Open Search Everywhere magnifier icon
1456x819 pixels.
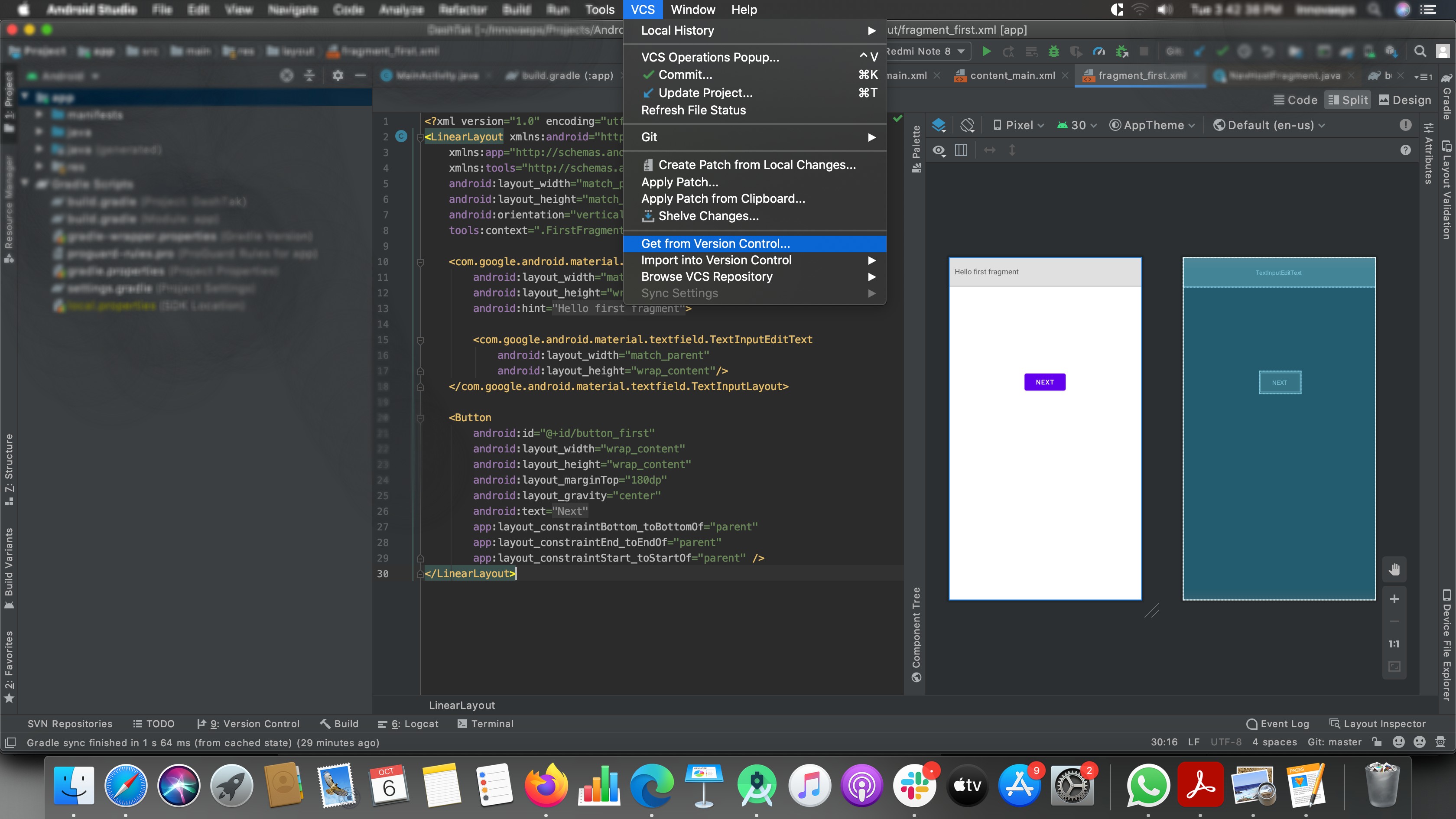pyautogui.click(x=1420, y=52)
